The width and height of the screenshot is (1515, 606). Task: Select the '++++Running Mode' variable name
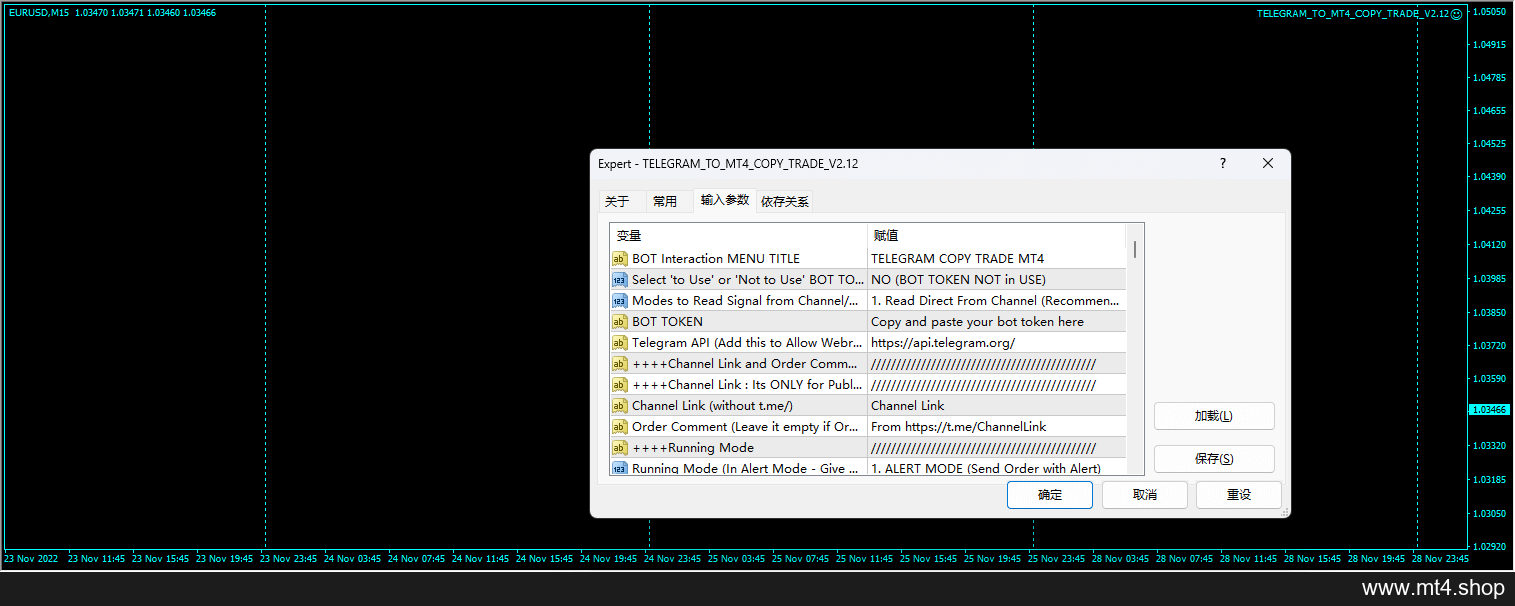693,448
